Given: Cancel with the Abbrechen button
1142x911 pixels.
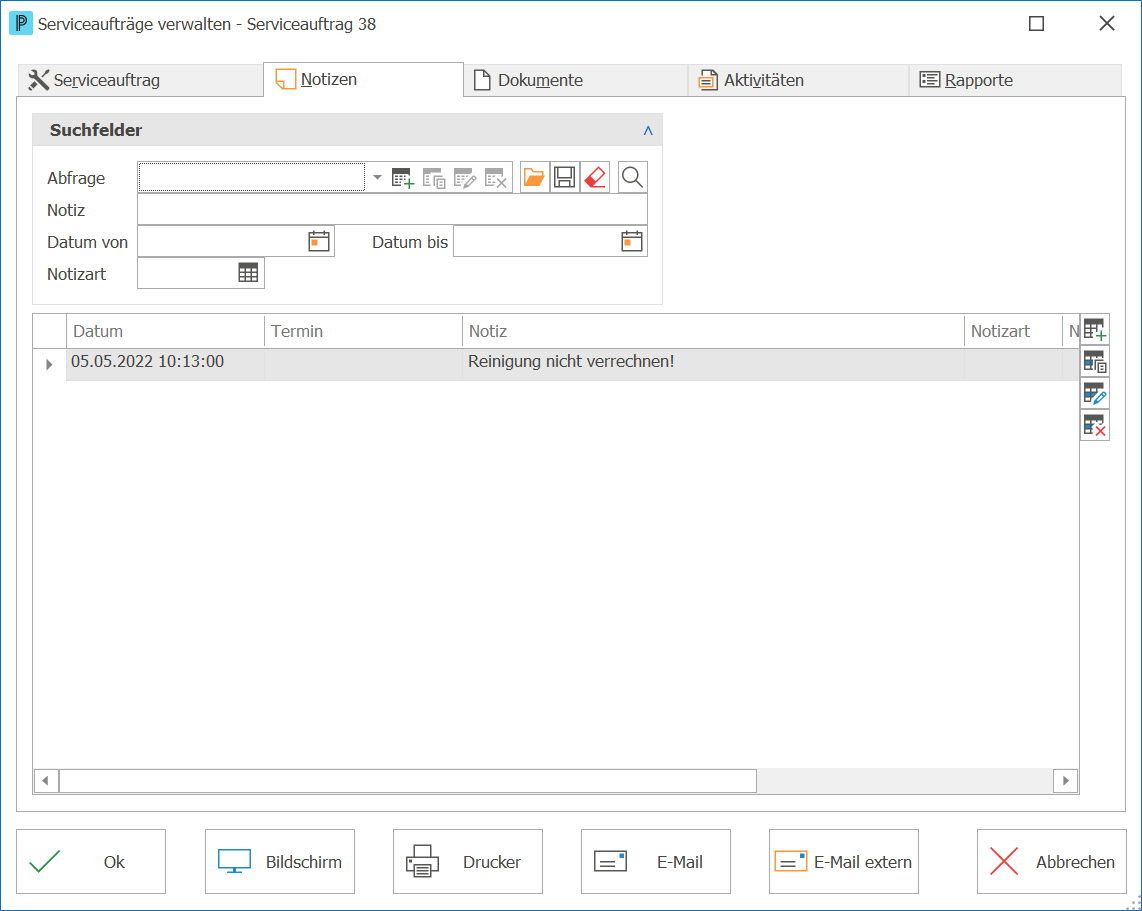Looking at the screenshot, I should tap(1052, 861).
